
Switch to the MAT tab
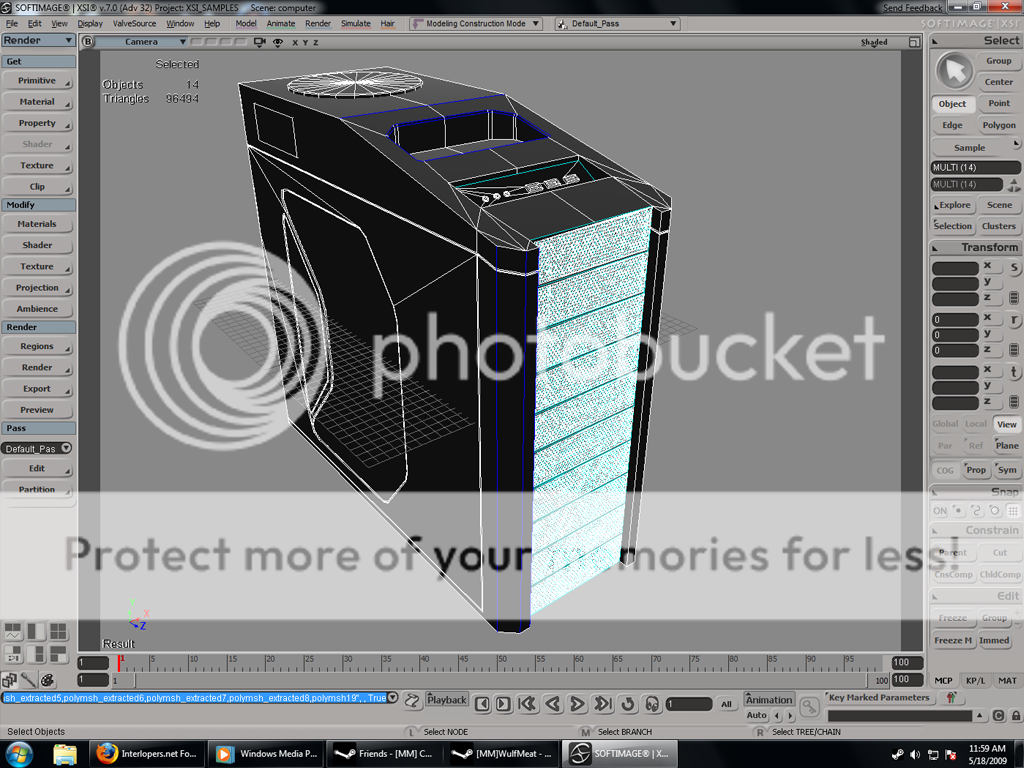1007,680
